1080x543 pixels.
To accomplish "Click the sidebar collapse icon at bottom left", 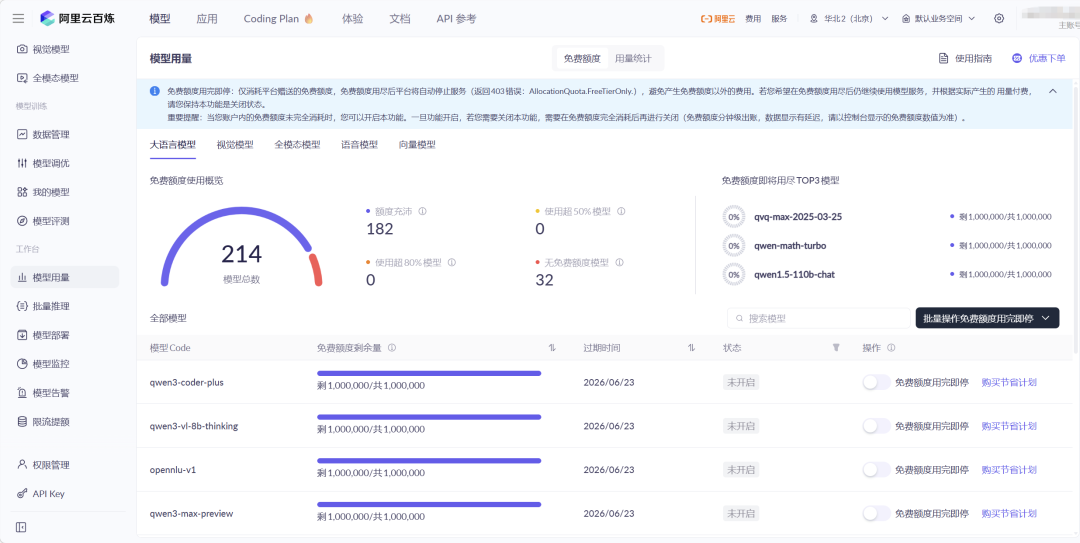I will point(21,527).
